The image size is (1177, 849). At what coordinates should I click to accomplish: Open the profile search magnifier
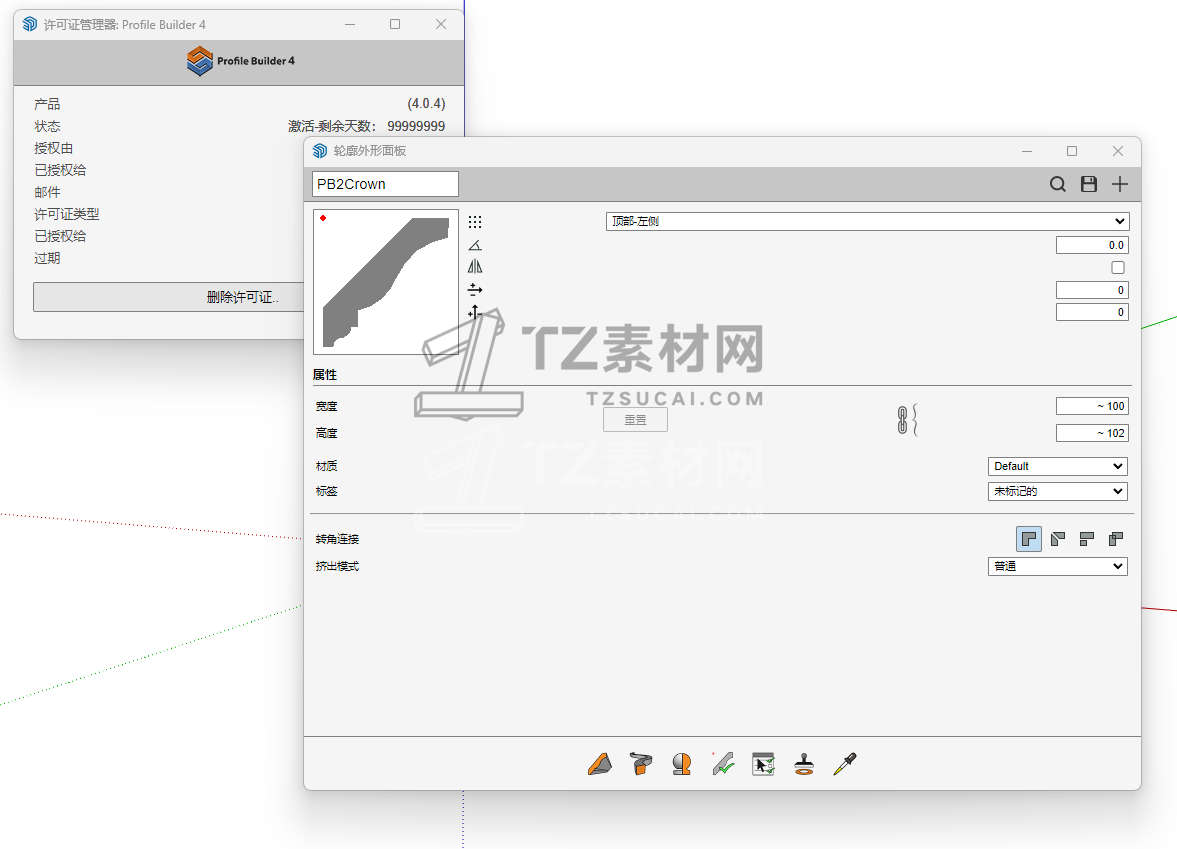[1058, 184]
